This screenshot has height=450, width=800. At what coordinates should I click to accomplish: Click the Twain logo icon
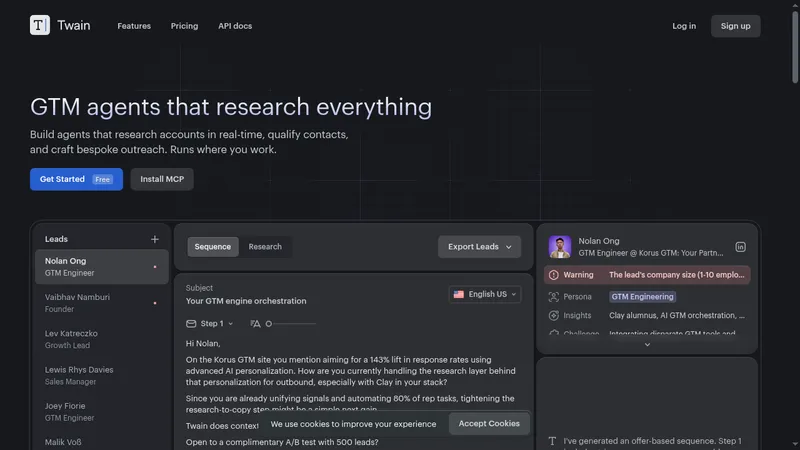tap(40, 25)
